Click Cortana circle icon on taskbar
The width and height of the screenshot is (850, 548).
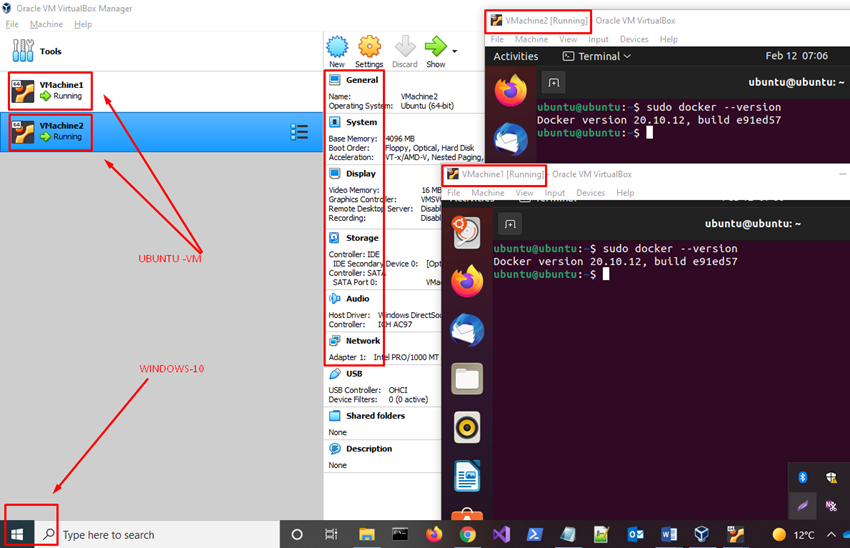point(297,535)
